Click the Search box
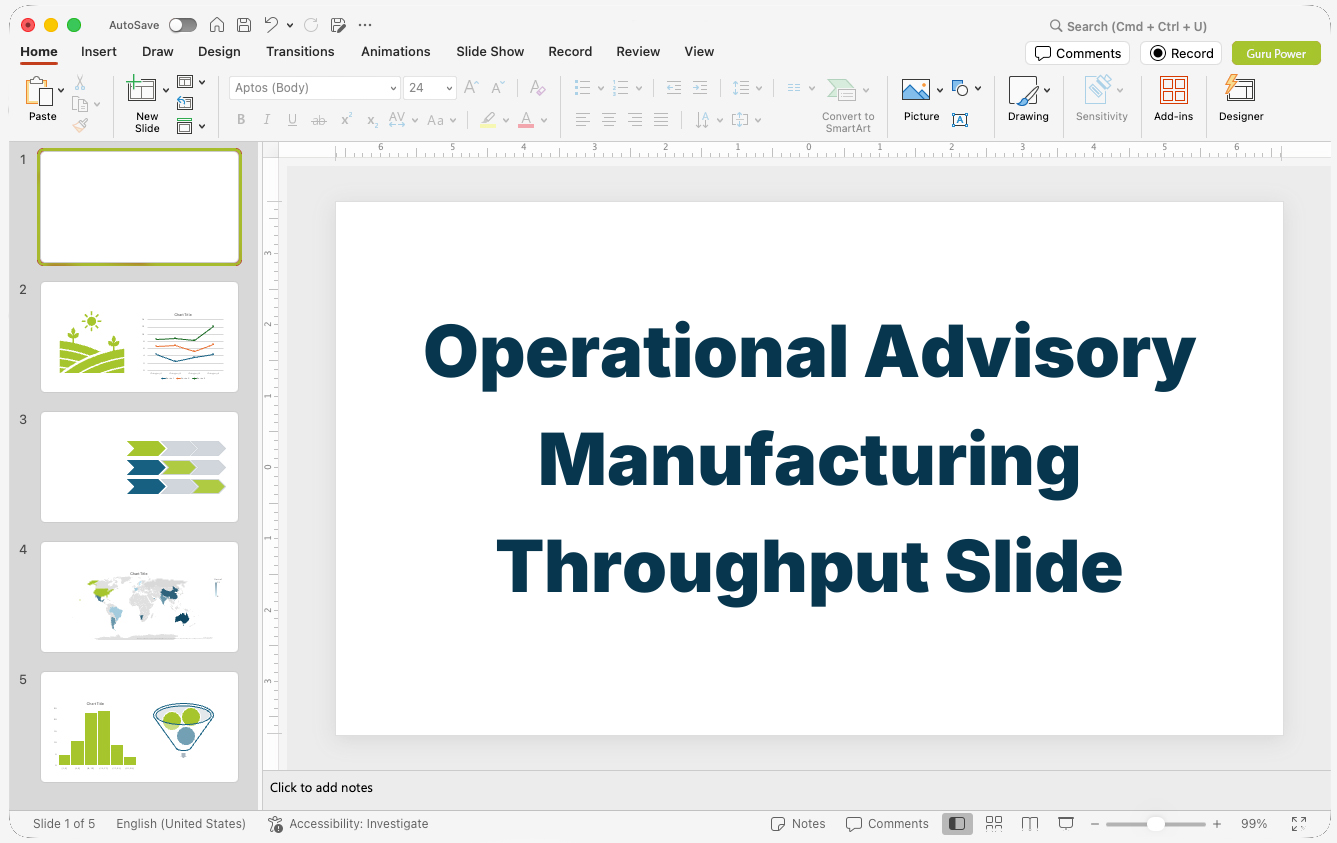 click(1128, 26)
